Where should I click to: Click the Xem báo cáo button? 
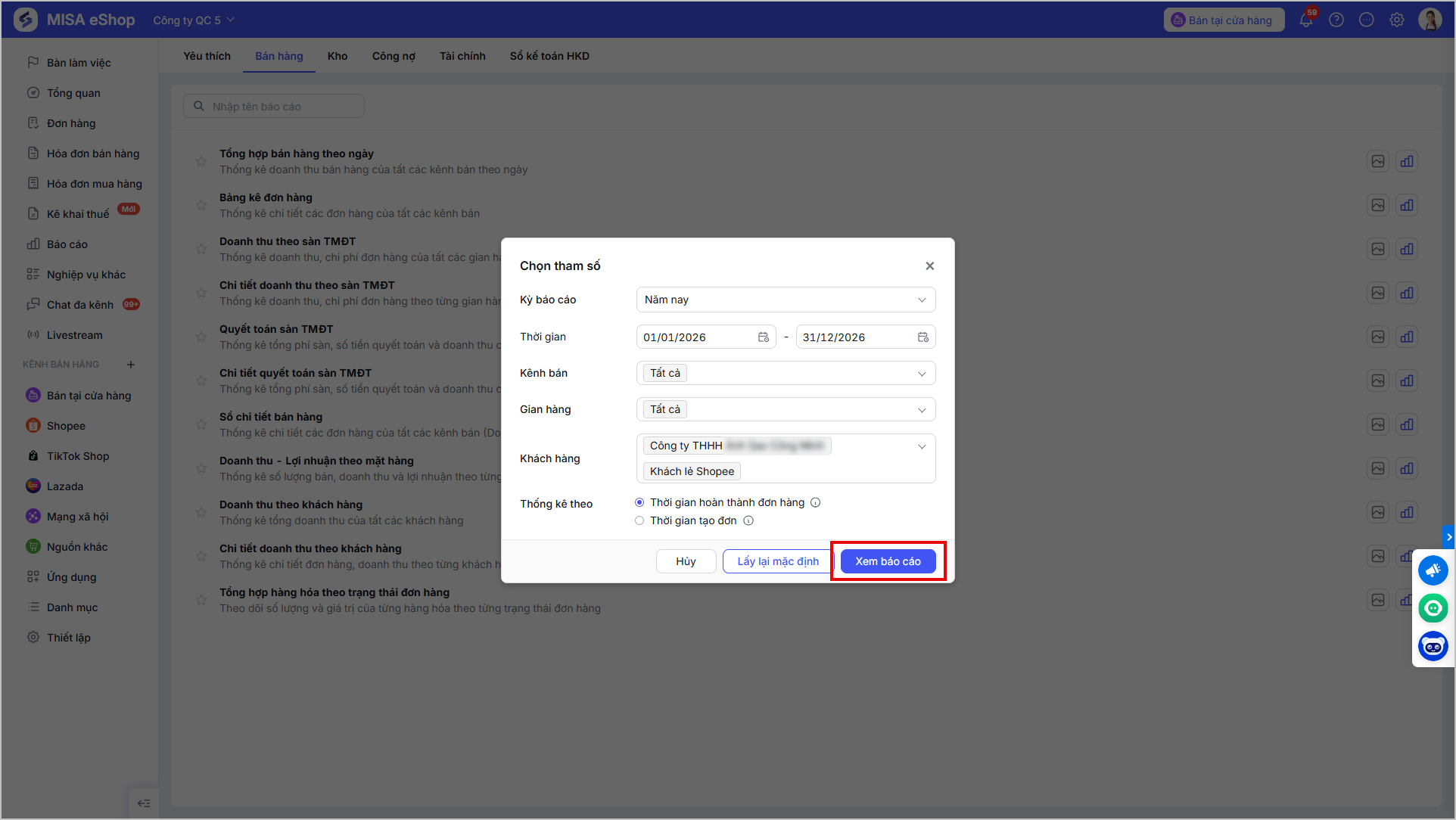click(888, 561)
